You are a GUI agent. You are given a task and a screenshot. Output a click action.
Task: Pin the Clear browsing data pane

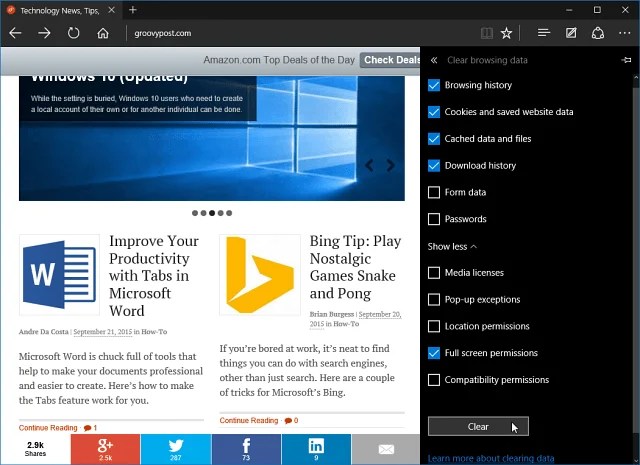pyautogui.click(x=626, y=60)
